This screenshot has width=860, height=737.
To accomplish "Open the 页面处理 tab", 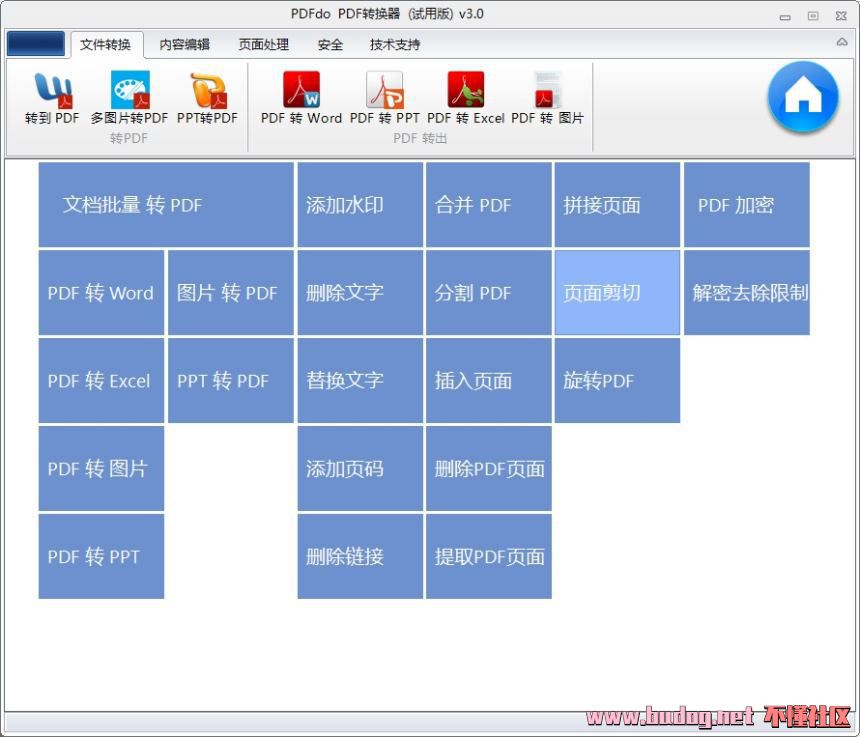I will tap(264, 44).
